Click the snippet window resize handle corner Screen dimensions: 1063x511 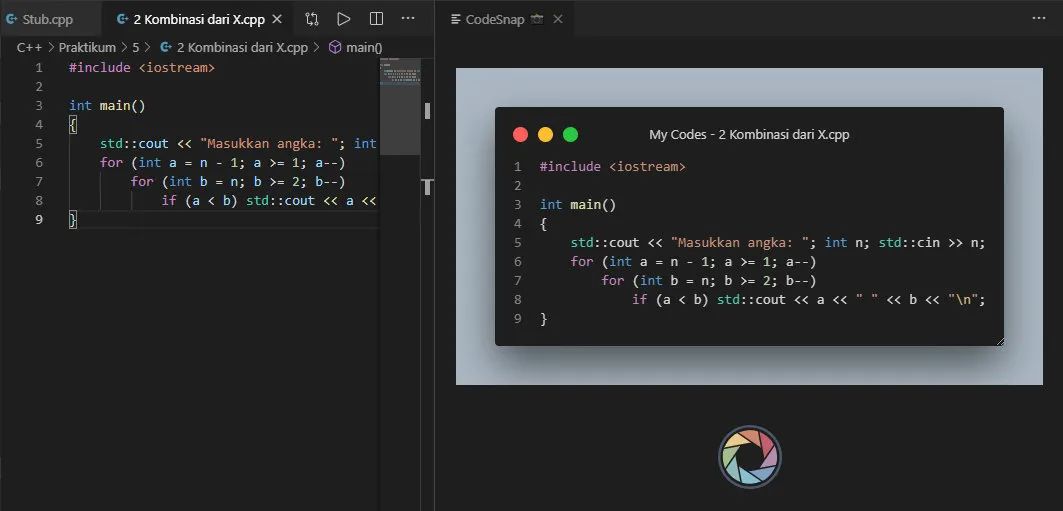pos(1000,342)
